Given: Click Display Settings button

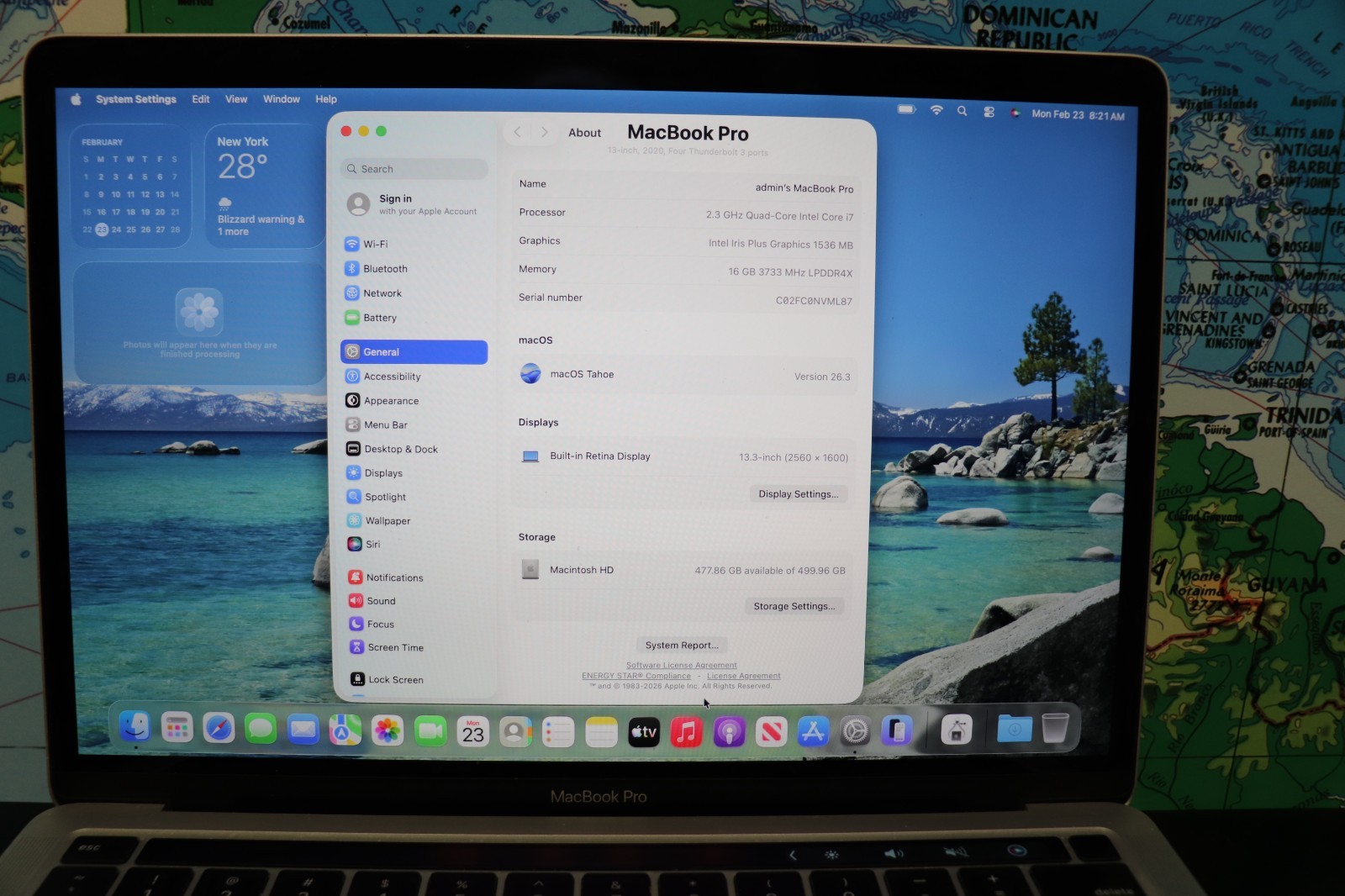Looking at the screenshot, I should click(799, 494).
